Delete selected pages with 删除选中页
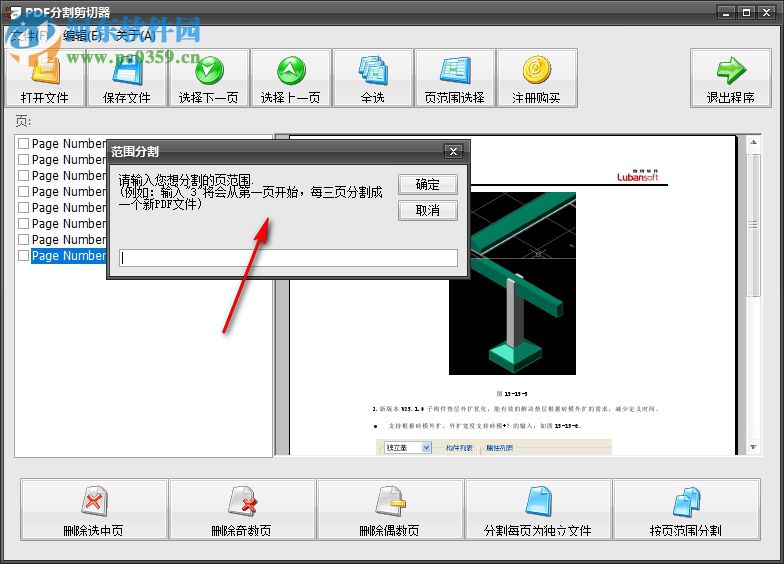 pyautogui.click(x=94, y=510)
